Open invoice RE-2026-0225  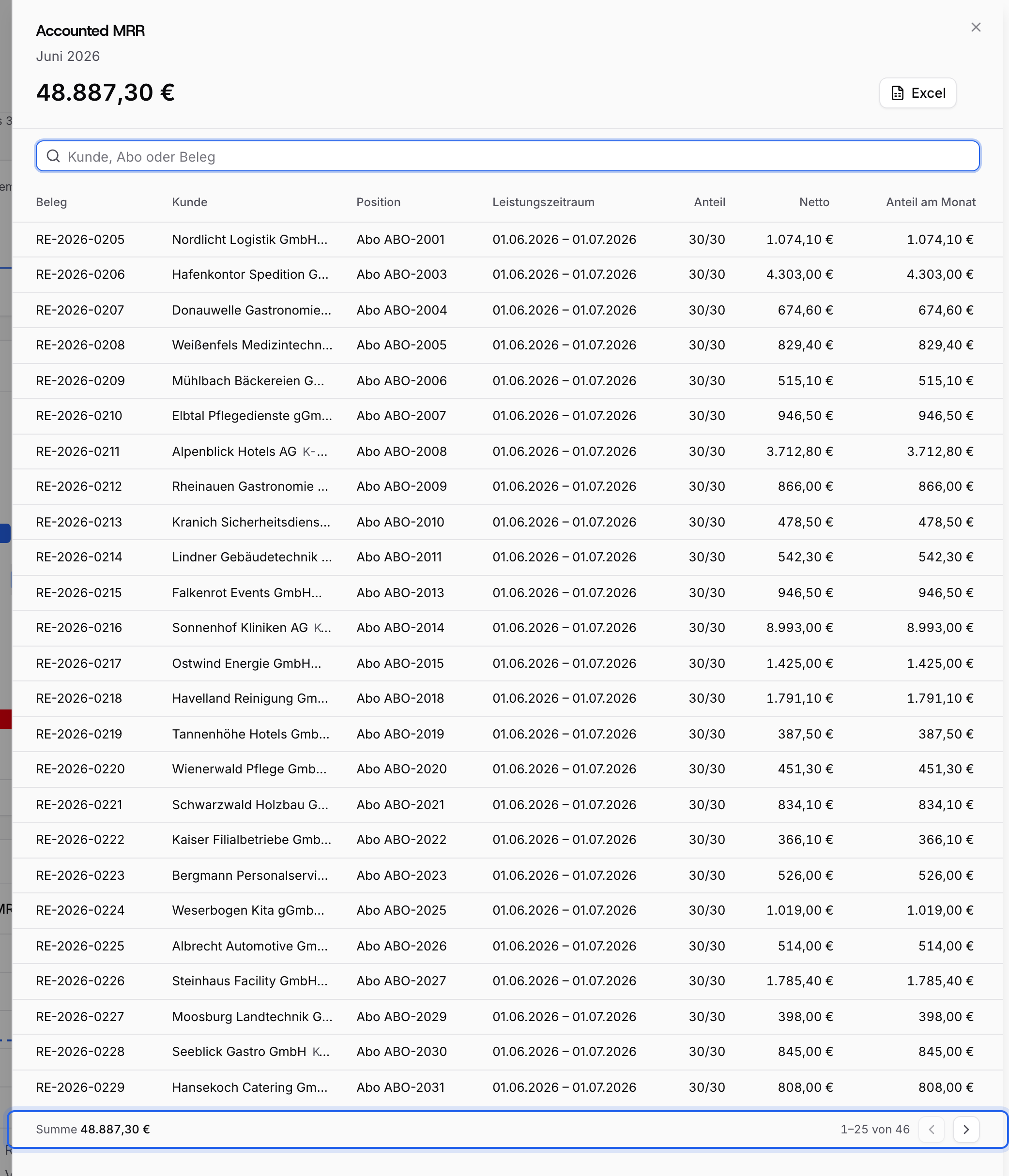tap(80, 946)
